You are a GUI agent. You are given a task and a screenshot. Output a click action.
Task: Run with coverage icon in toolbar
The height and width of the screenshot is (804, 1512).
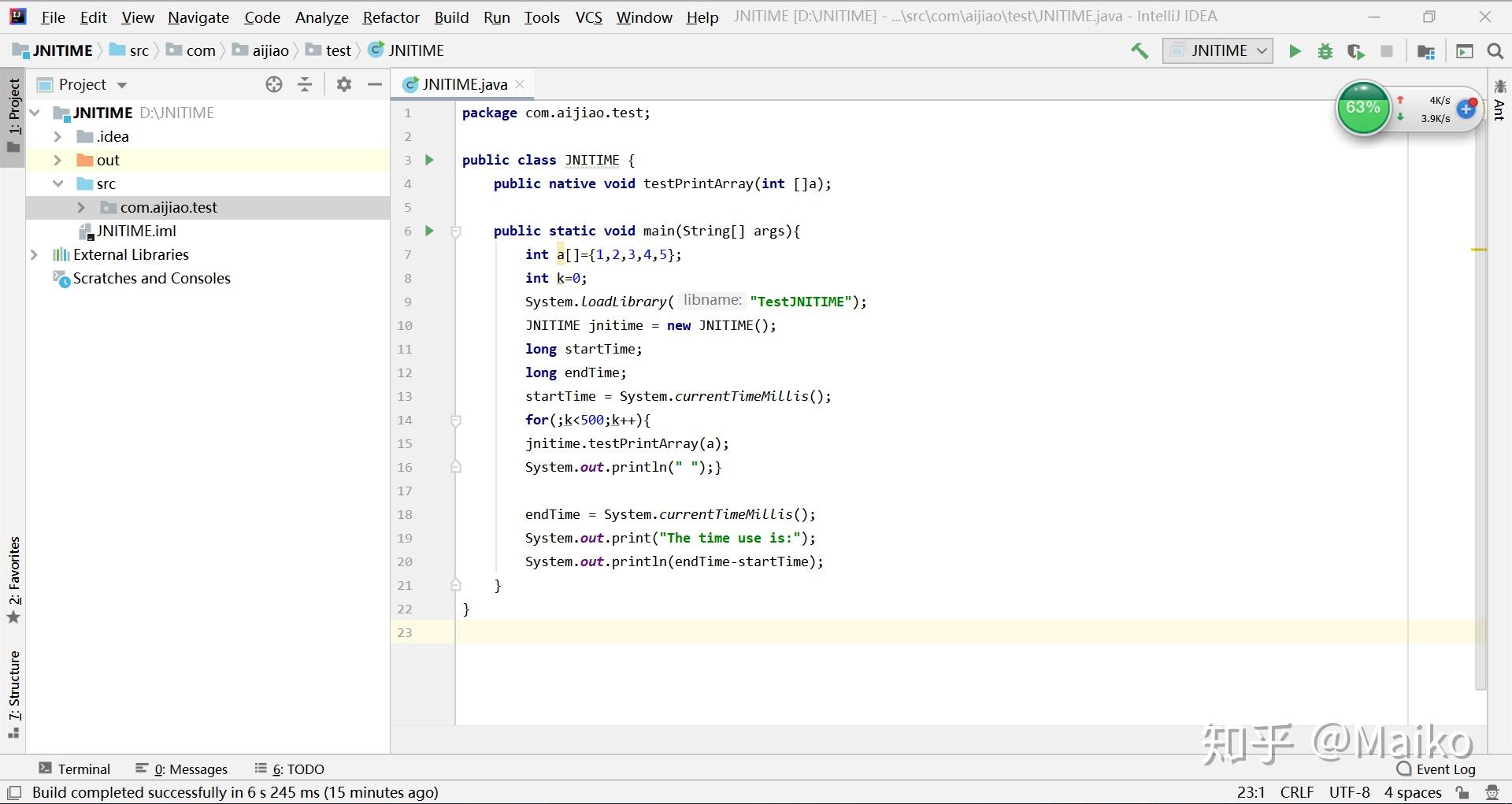point(1355,51)
